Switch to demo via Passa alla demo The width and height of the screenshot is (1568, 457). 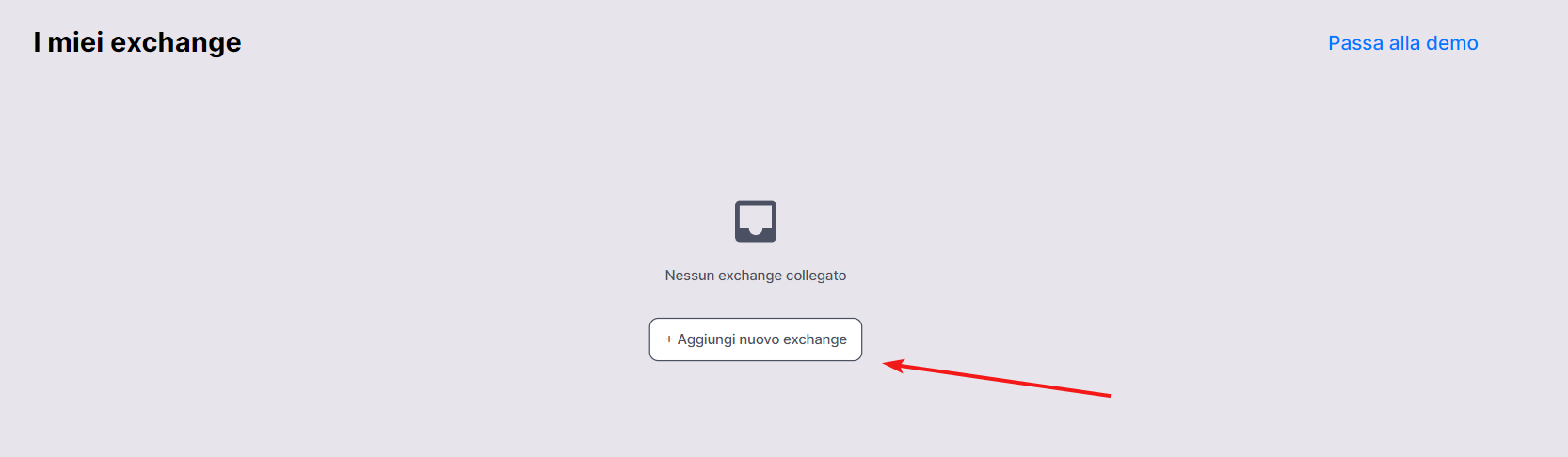(x=1402, y=43)
